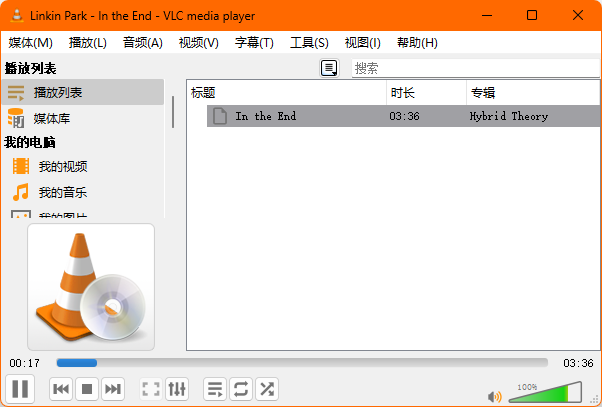Select 播放列表 in the sidebar

[x=83, y=92]
